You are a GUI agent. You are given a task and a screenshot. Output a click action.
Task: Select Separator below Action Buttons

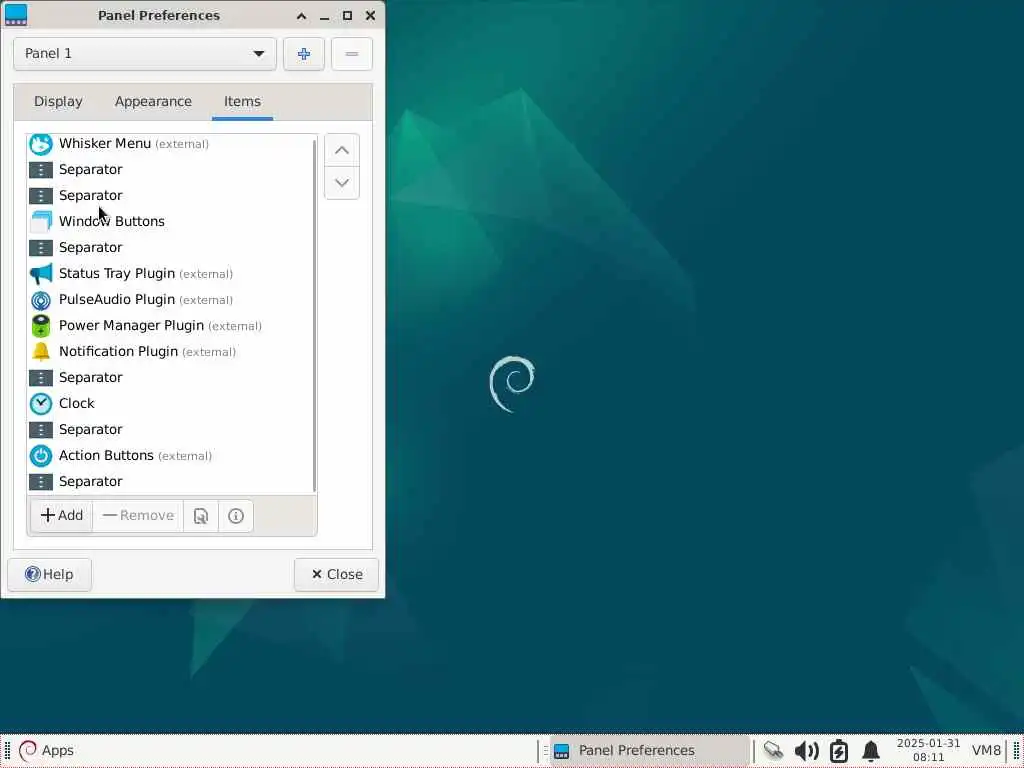170,481
